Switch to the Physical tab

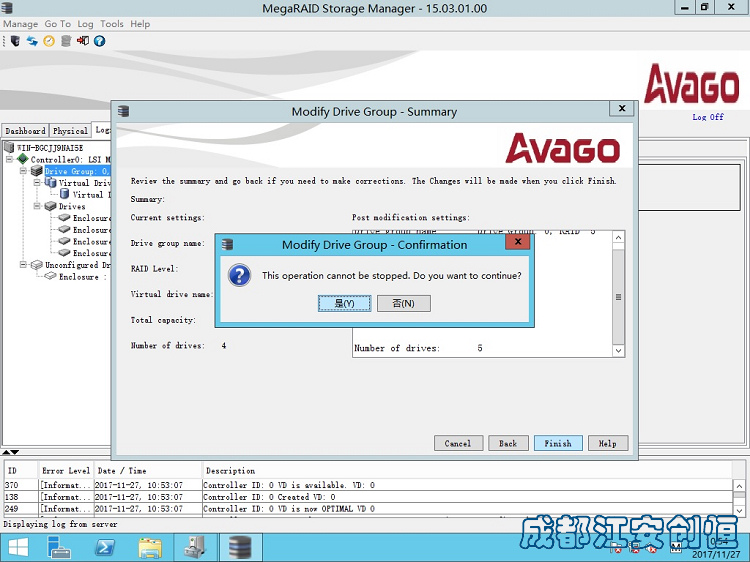pos(70,131)
